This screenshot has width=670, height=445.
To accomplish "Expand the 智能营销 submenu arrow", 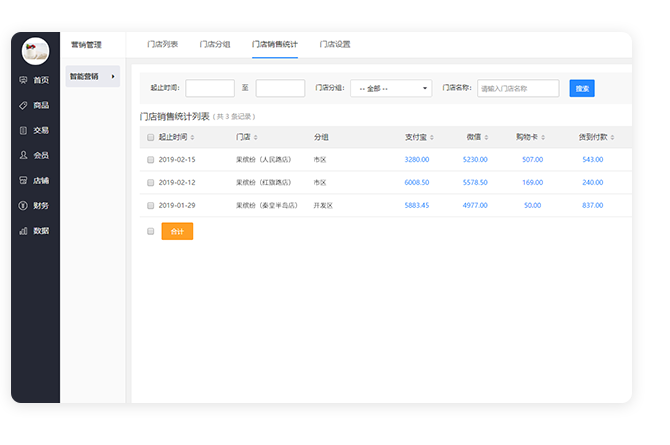I will (113, 77).
